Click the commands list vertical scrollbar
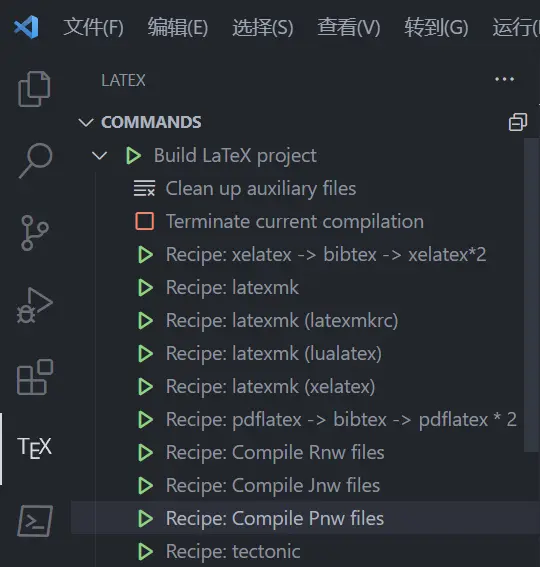Screen dimensions: 540x567 (x=531, y=295)
